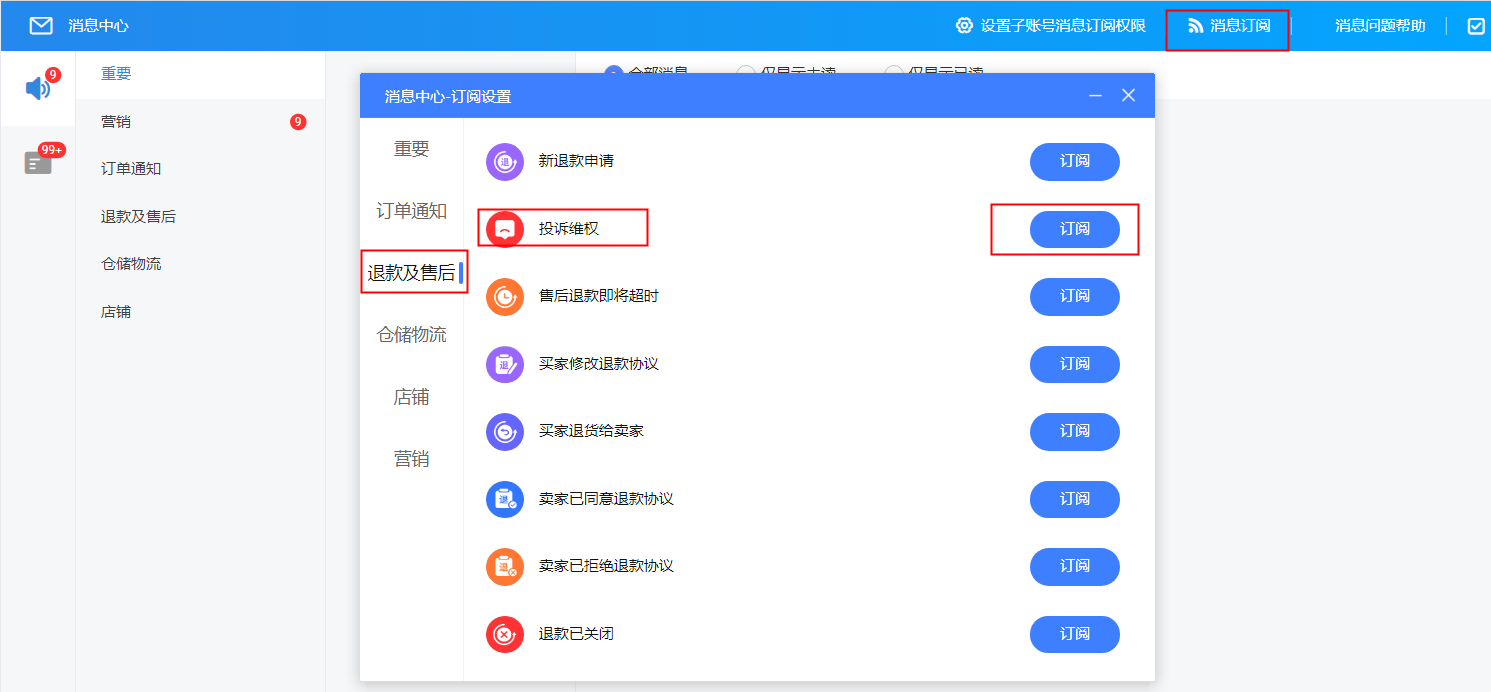Open 消息订阅 in the top bar
The width and height of the screenshot is (1491, 692).
pyautogui.click(x=1240, y=26)
